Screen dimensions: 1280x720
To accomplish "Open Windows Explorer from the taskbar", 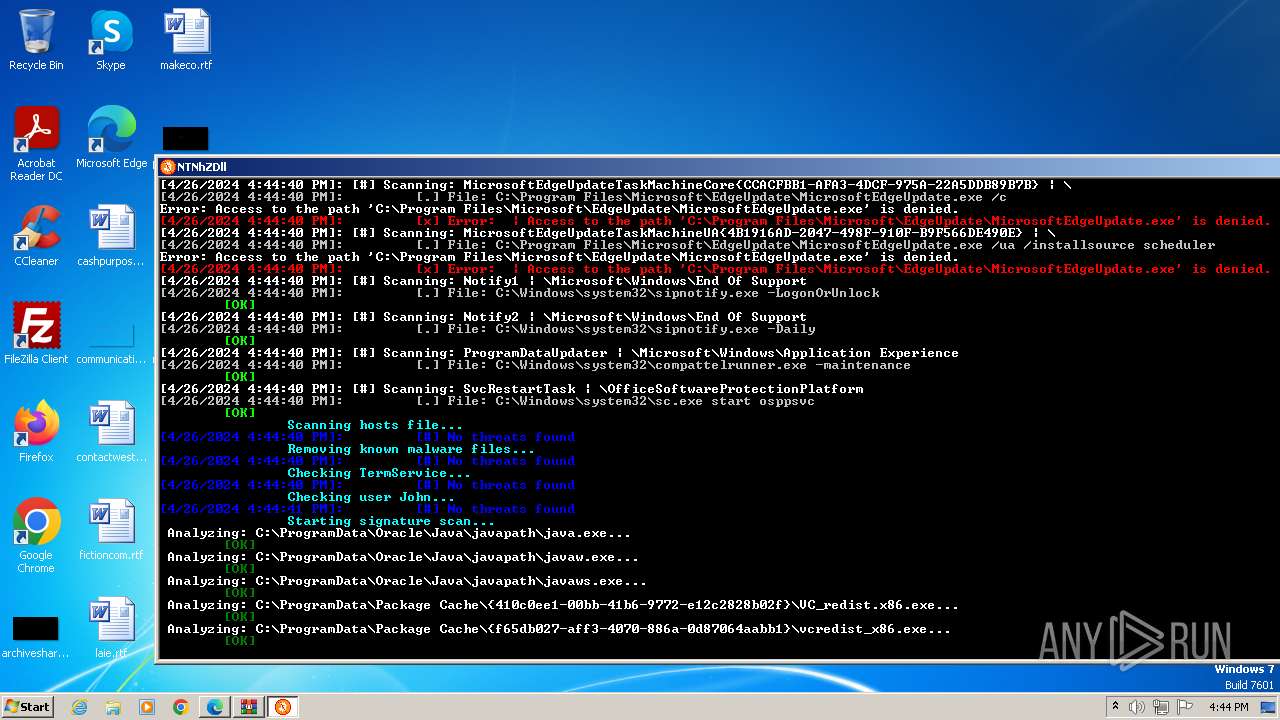I will [113, 707].
